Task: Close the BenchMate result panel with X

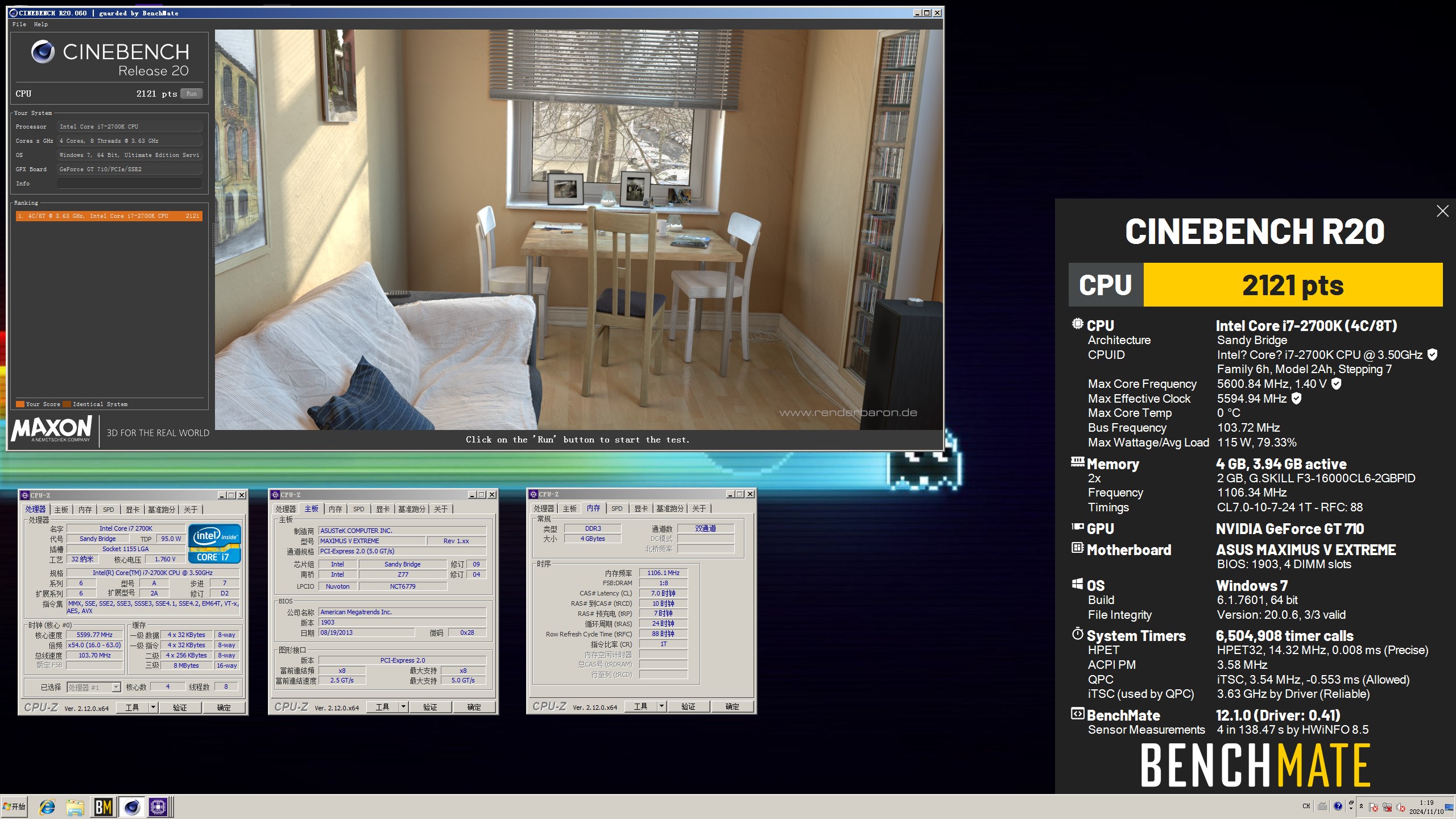Action: tap(1442, 211)
